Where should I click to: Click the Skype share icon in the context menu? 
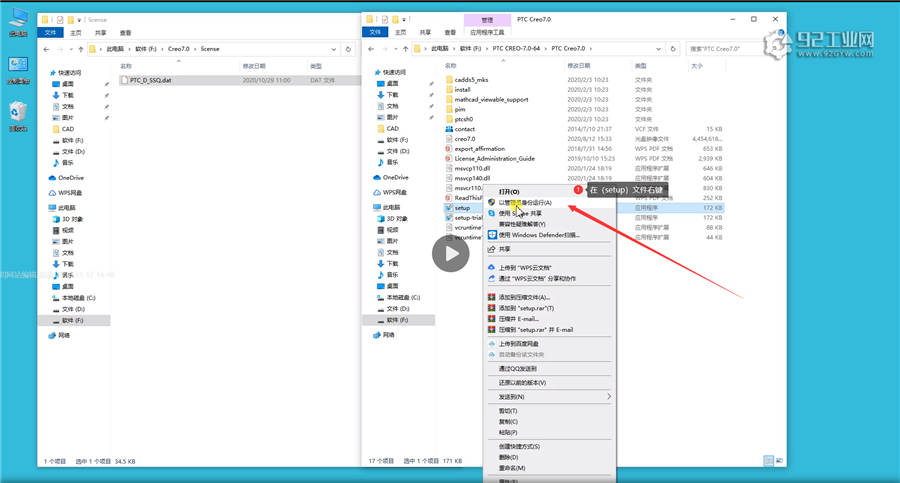(x=491, y=213)
